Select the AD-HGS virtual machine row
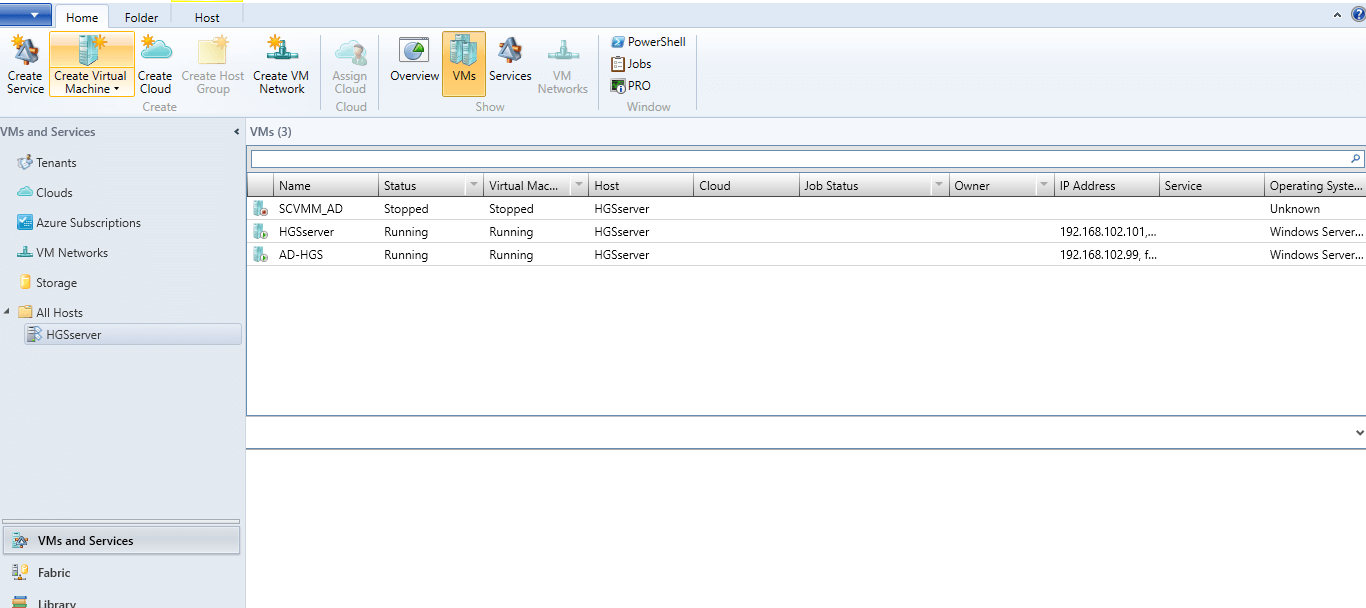Screen dimensions: 1366x608 pos(806,255)
